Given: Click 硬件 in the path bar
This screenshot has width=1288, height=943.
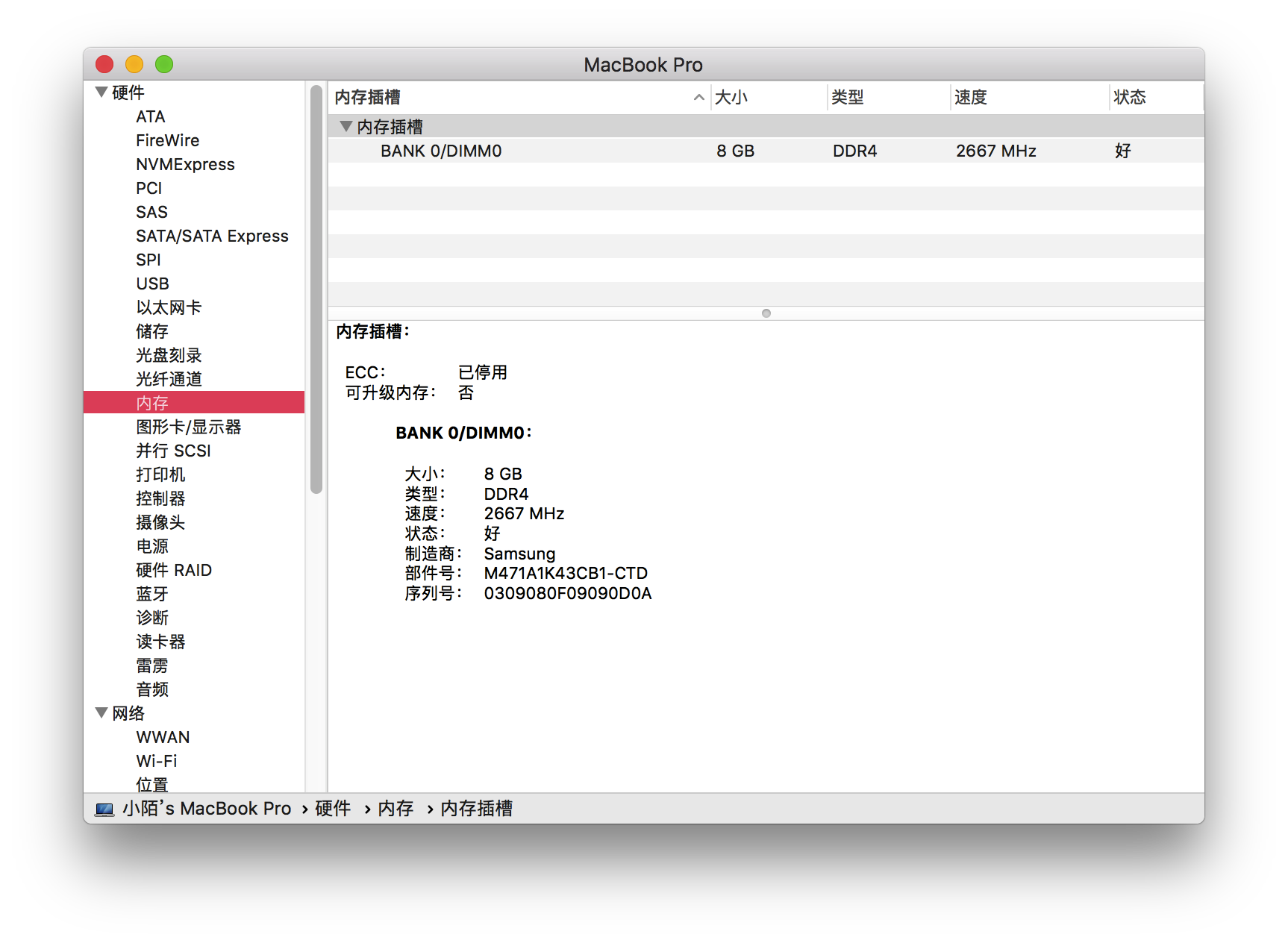Looking at the screenshot, I should pyautogui.click(x=333, y=809).
